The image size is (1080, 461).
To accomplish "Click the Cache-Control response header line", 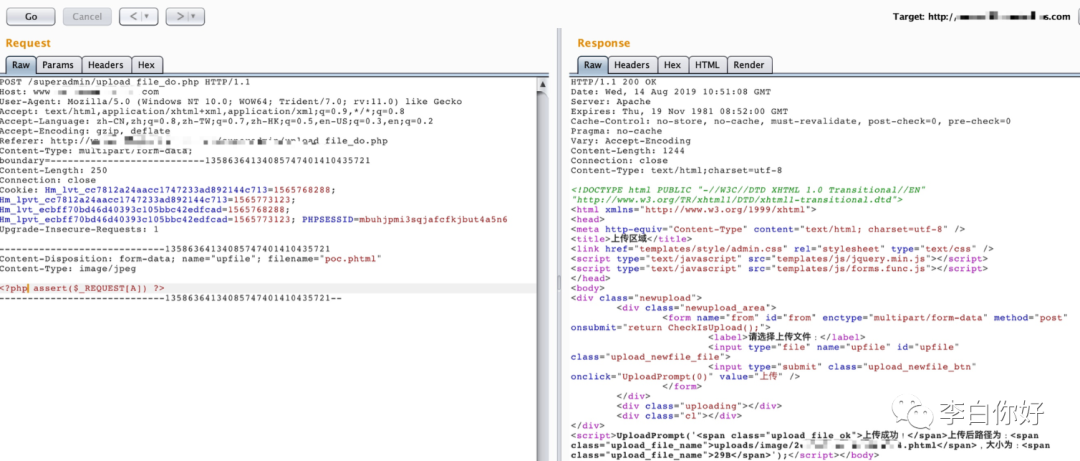I will coord(791,121).
